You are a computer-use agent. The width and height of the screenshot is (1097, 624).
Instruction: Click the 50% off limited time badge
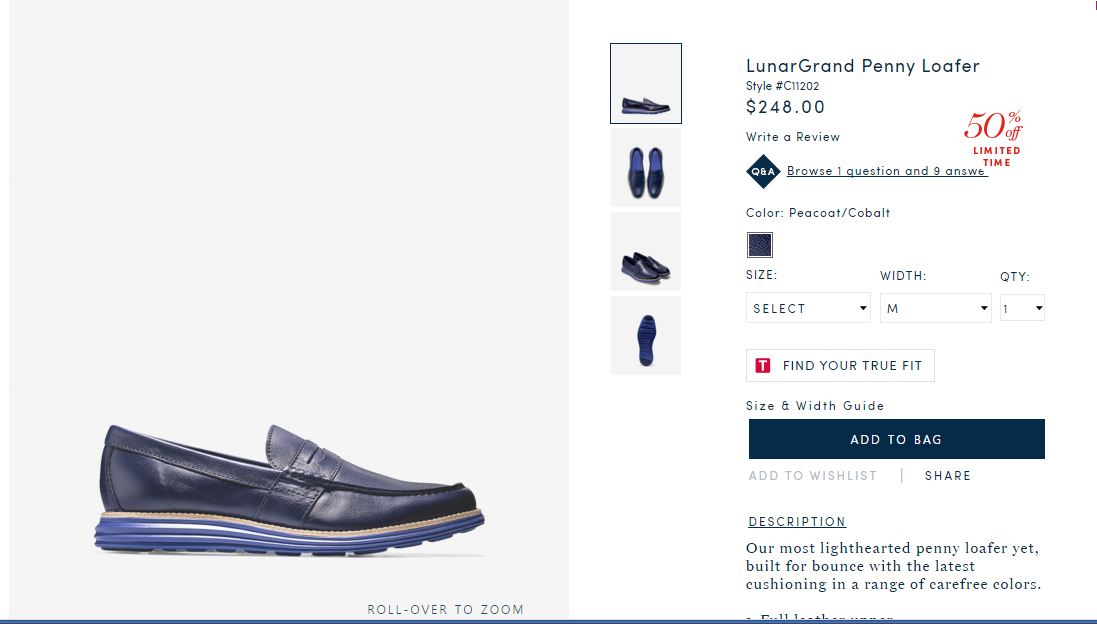[994, 138]
